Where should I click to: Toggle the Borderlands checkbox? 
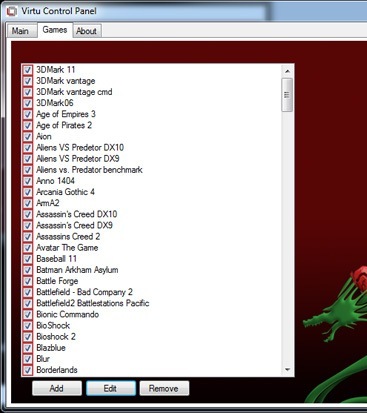pos(28,370)
